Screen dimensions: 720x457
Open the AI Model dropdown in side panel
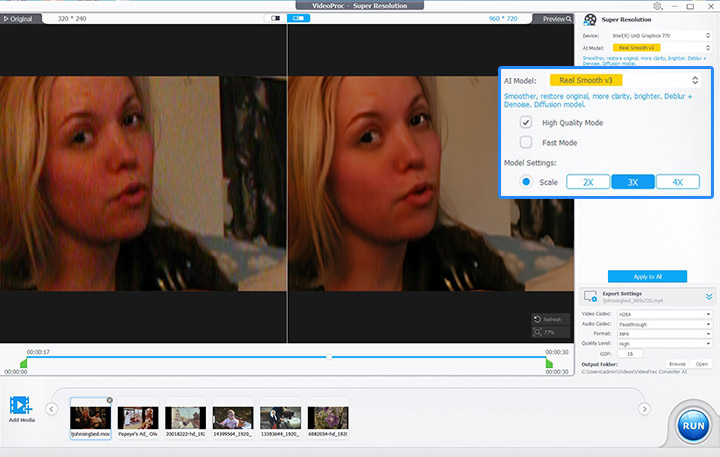[x=661, y=47]
